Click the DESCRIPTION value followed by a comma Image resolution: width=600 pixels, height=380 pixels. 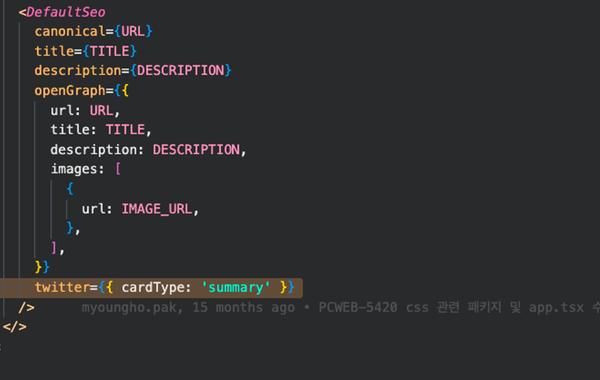coord(196,150)
